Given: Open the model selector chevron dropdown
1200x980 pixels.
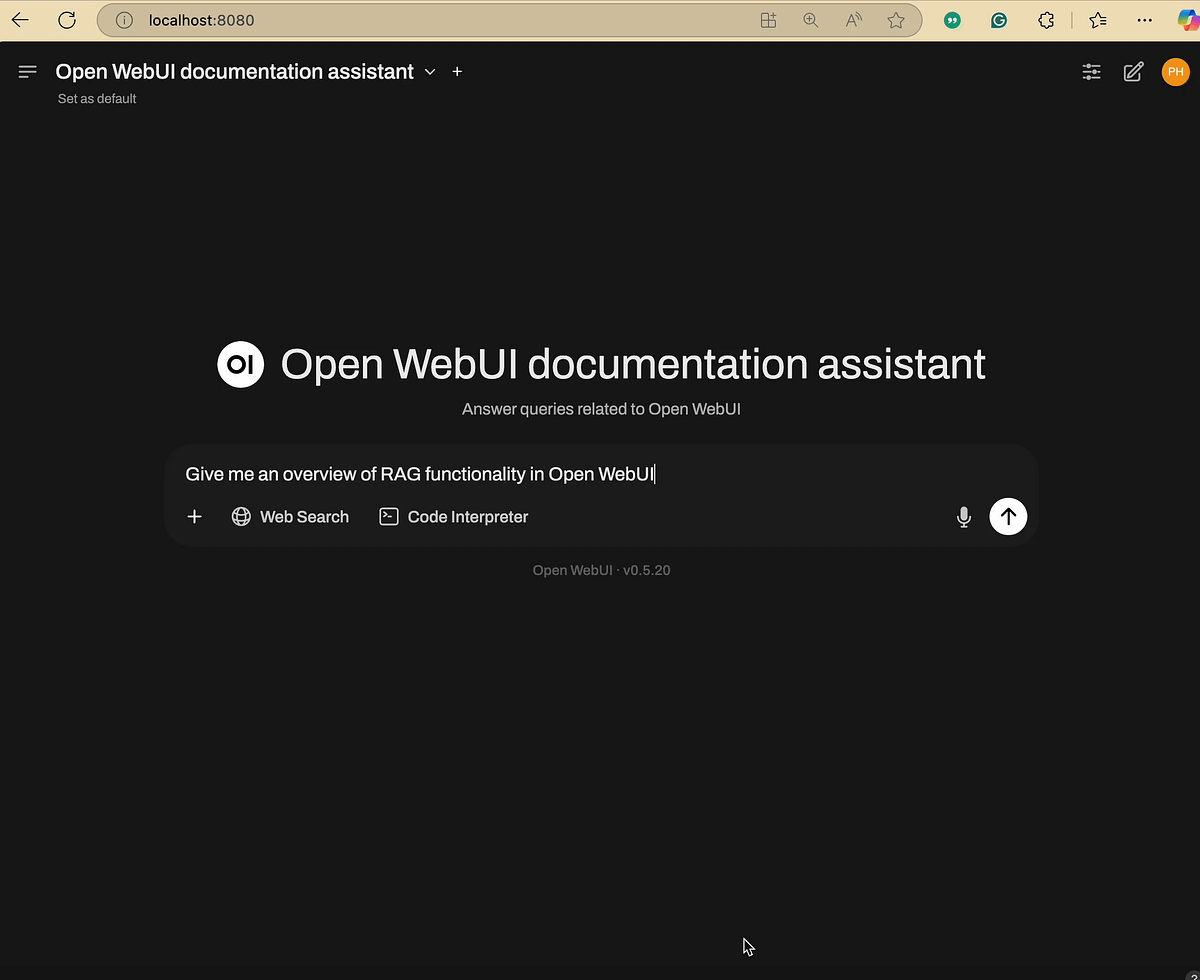Looking at the screenshot, I should (x=430, y=71).
